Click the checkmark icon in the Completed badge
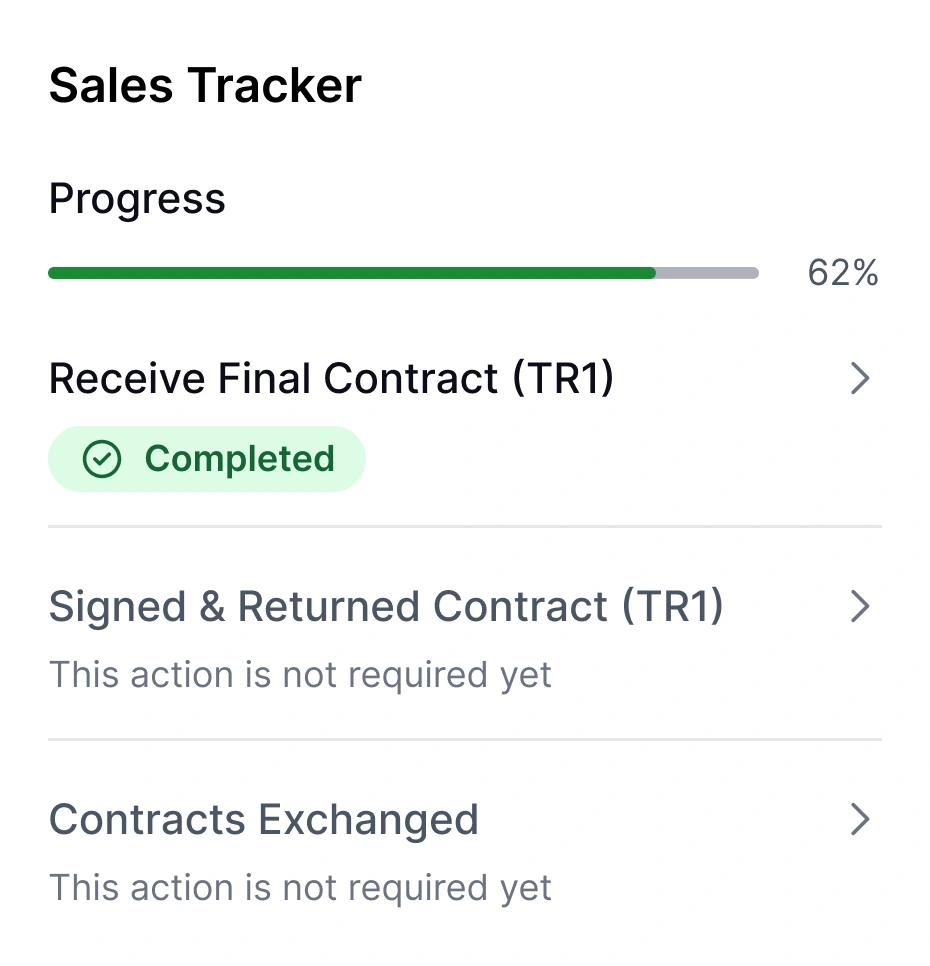 click(102, 459)
